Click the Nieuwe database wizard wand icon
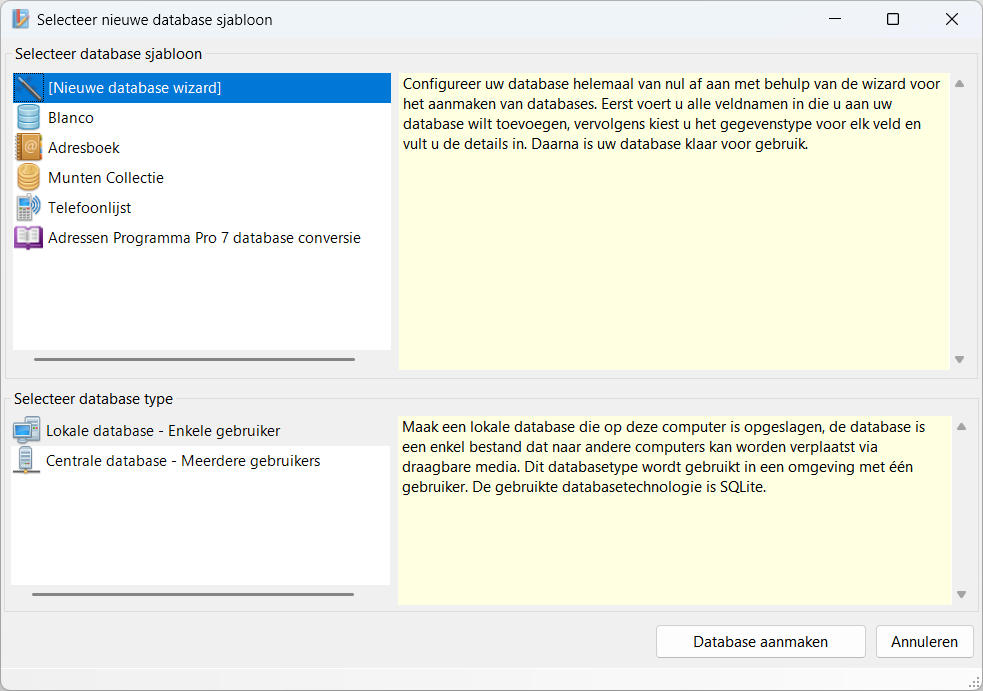Viewport: 983px width, 691px height. (x=29, y=88)
